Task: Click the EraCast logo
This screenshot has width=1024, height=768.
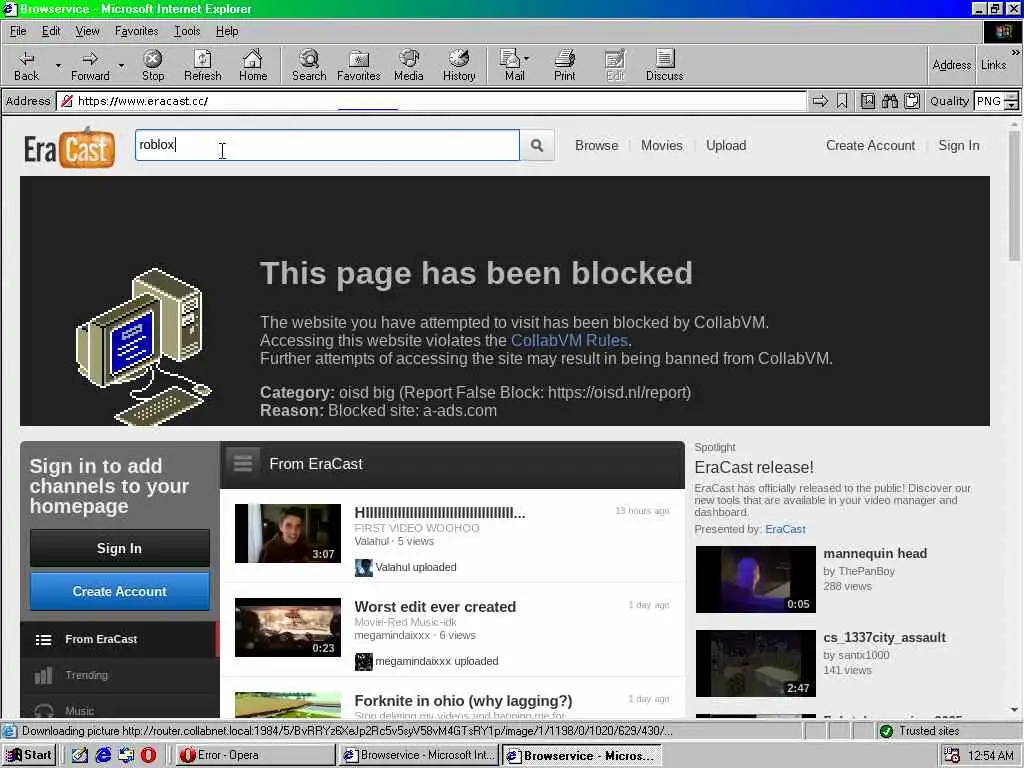Action: [x=70, y=149]
